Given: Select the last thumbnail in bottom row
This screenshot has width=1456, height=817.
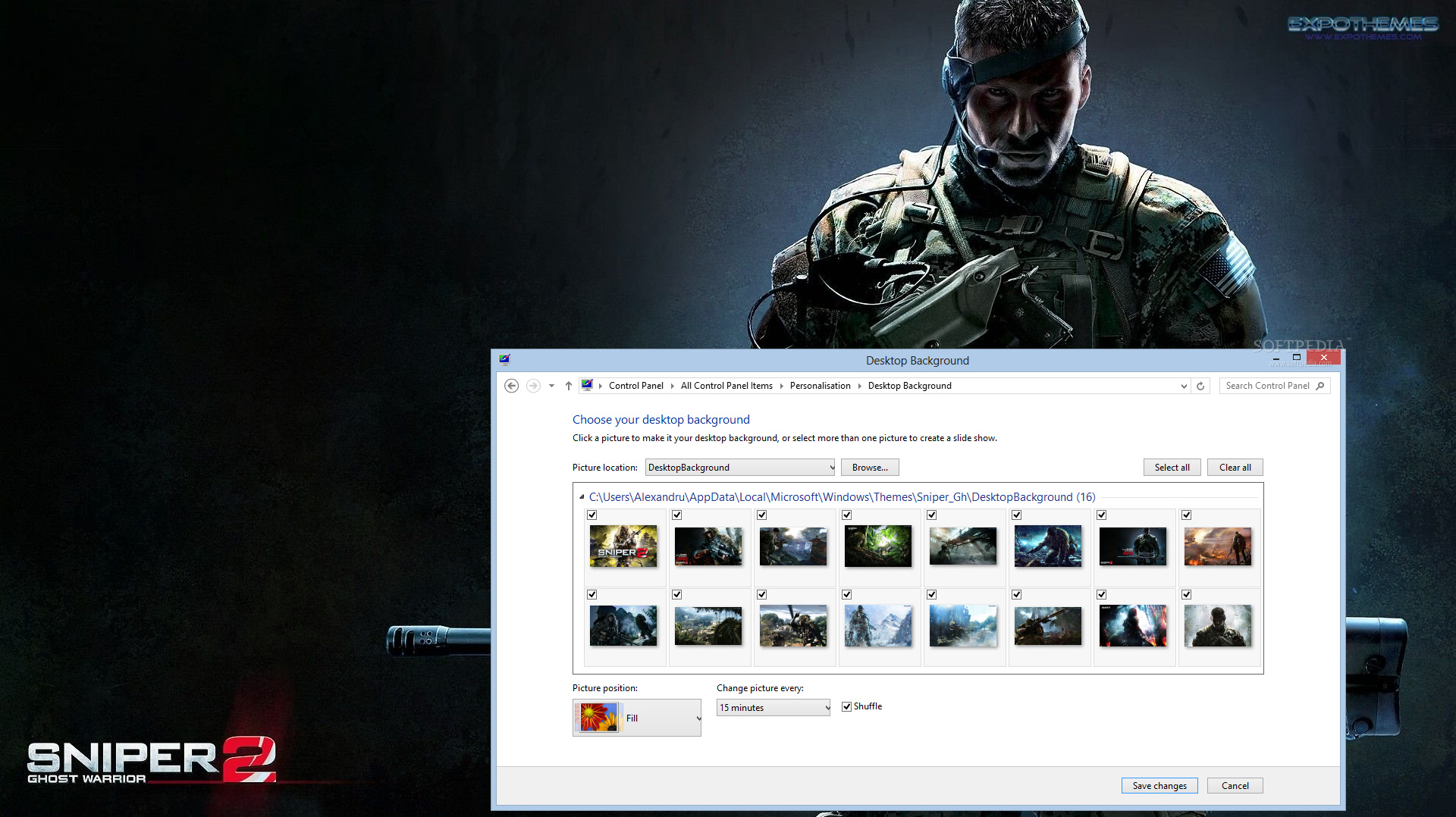Looking at the screenshot, I should 1218,626.
